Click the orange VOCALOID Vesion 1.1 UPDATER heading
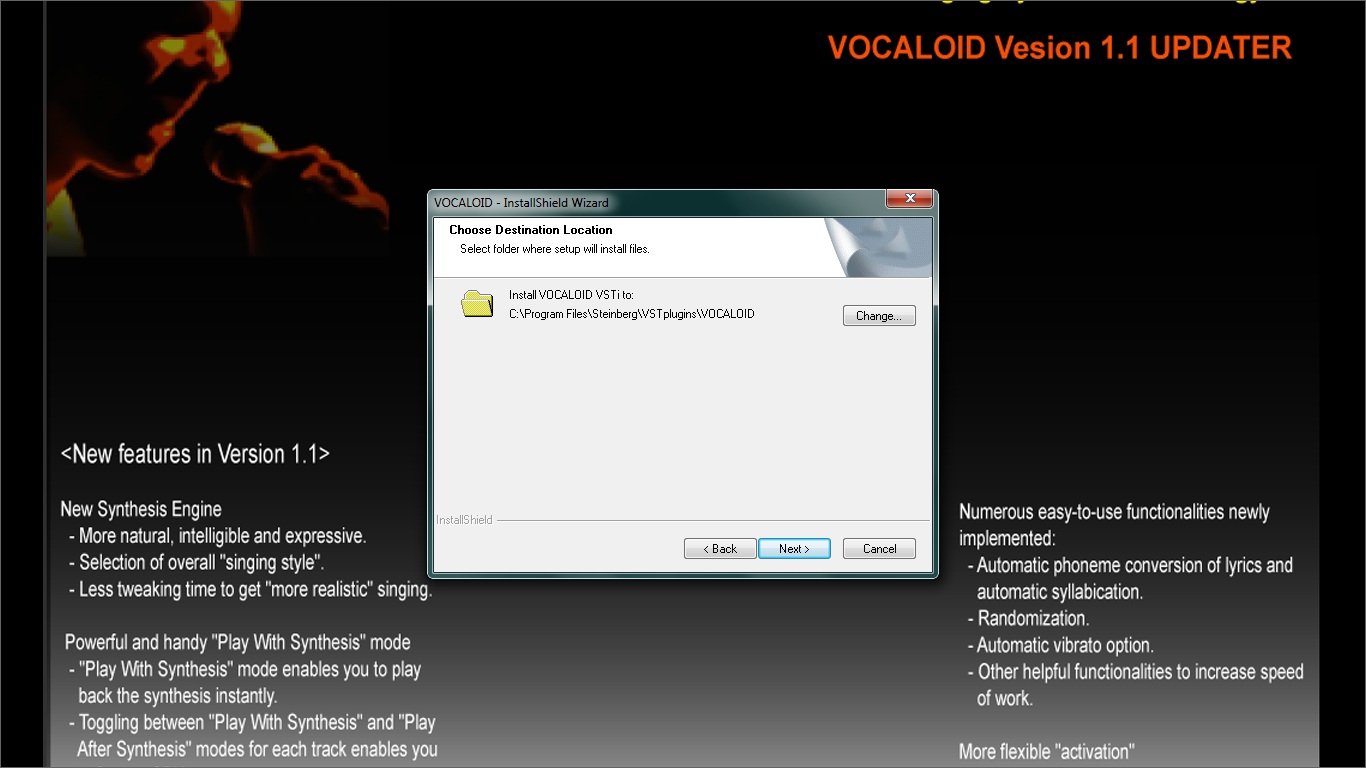 click(1060, 48)
